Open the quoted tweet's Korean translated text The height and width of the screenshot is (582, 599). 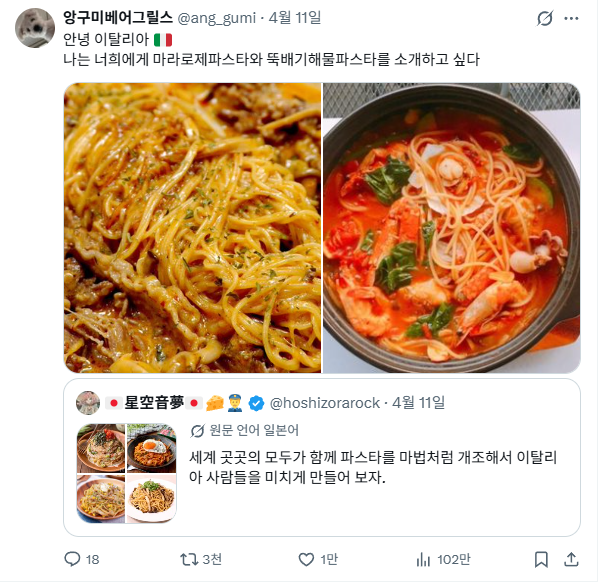(373, 467)
